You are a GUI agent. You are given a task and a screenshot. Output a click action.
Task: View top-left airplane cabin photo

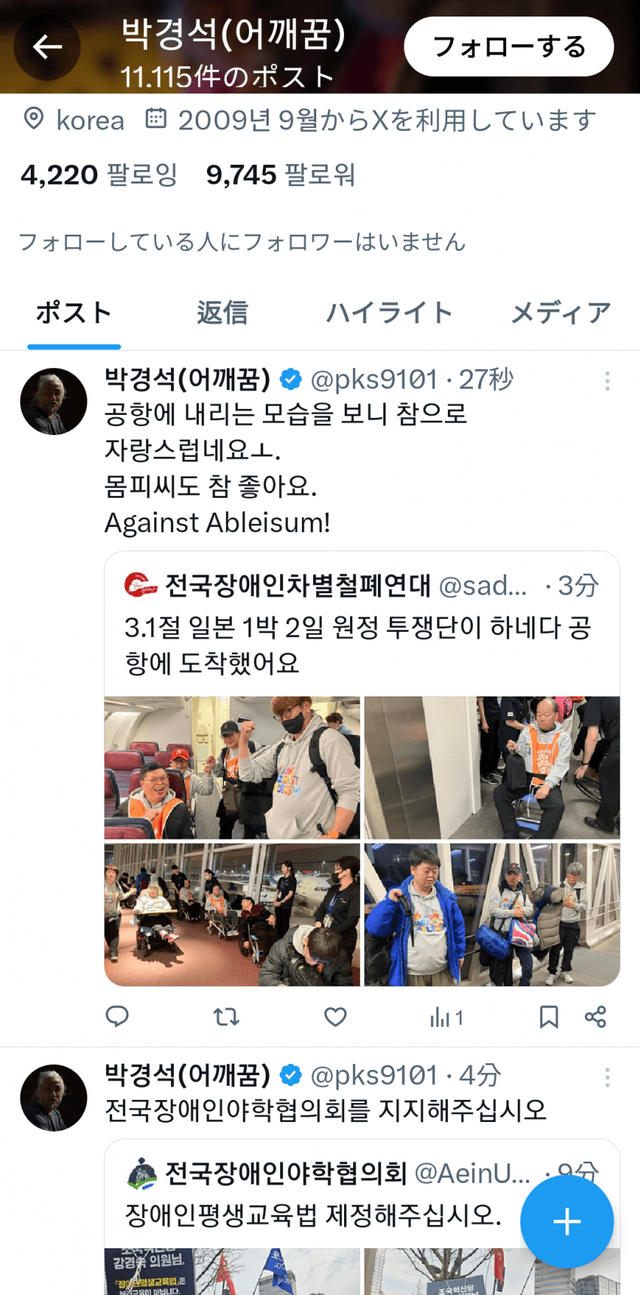tap(232, 767)
